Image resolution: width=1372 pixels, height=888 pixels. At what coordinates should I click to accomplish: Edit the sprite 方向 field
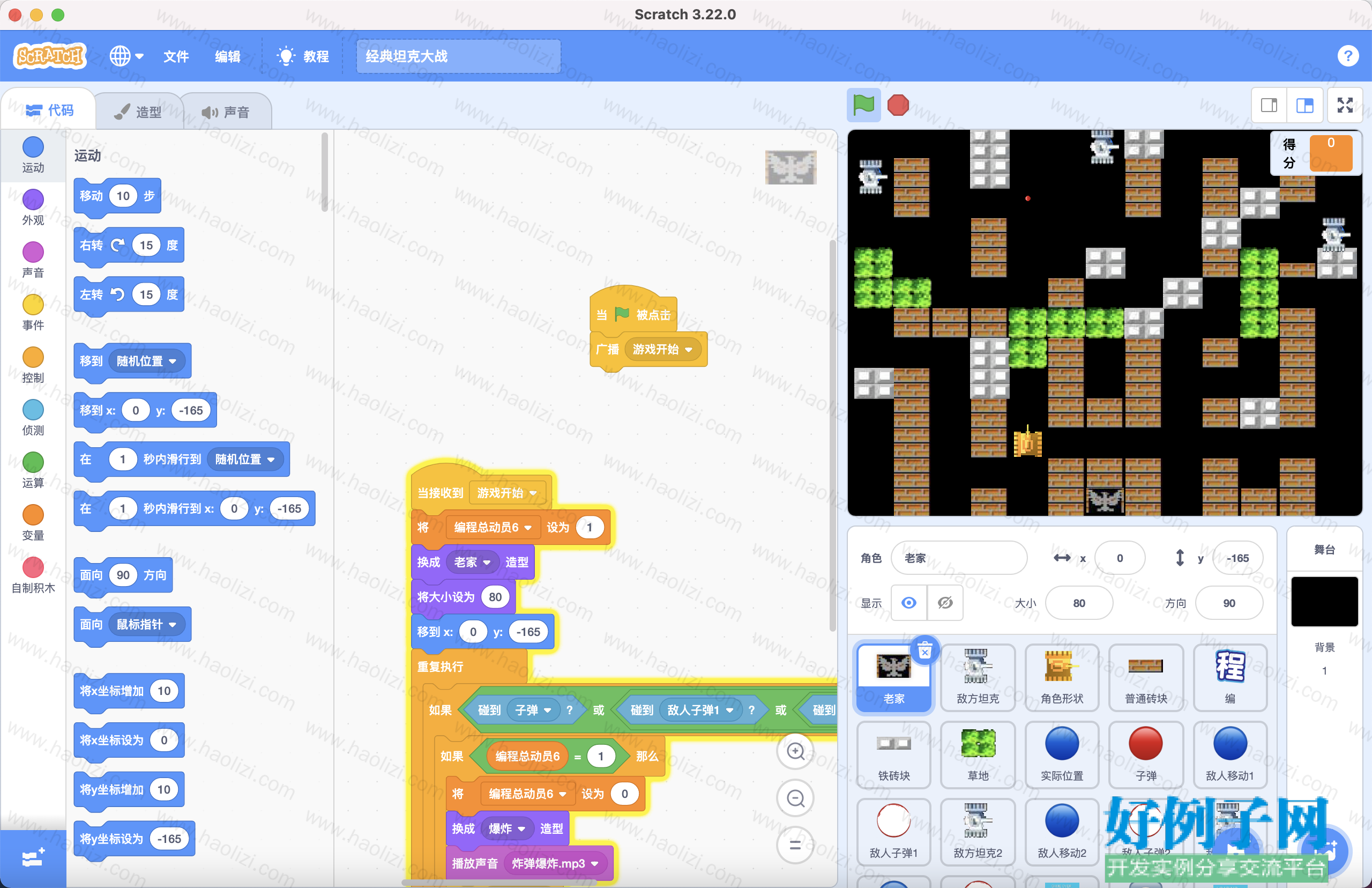click(1228, 603)
